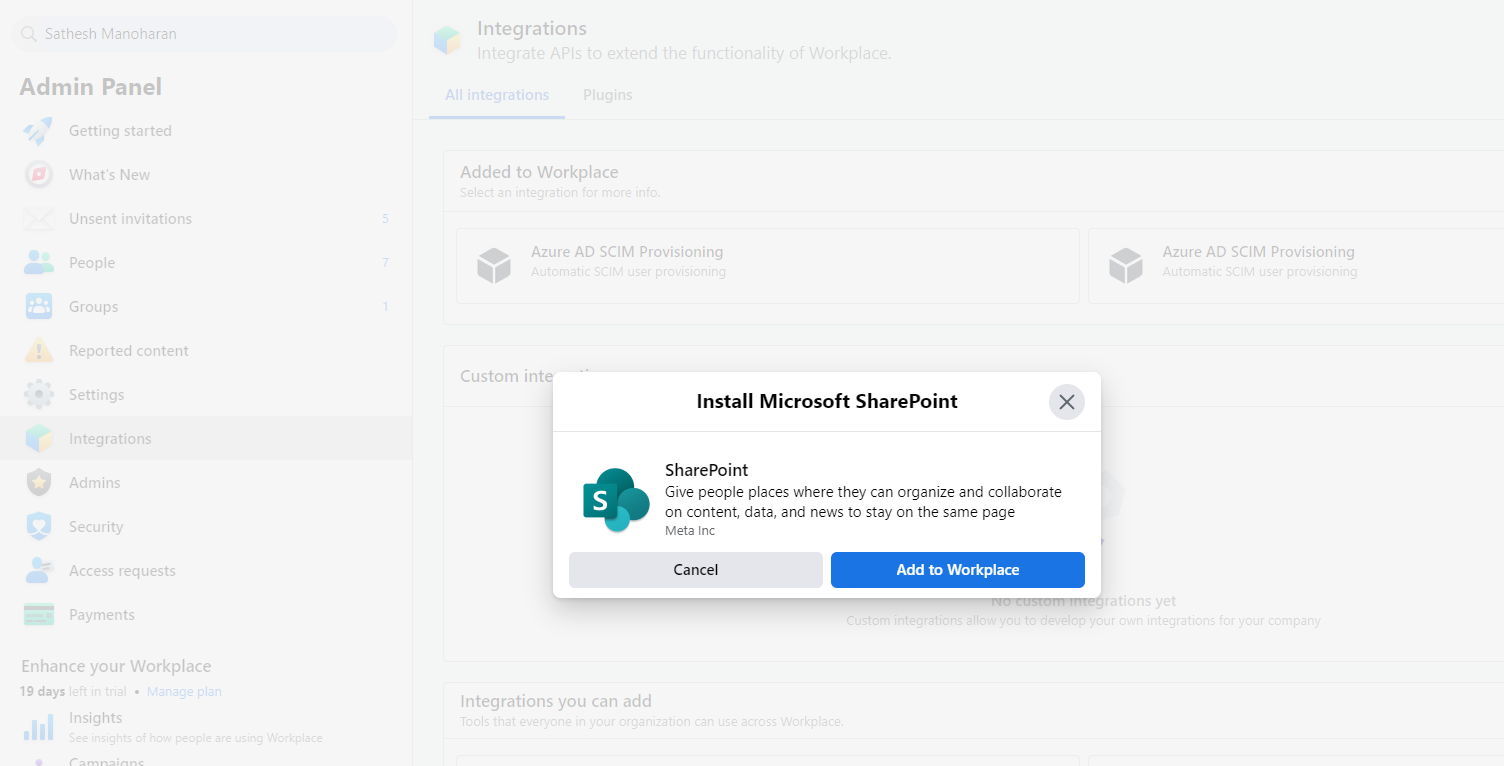1504x766 pixels.
Task: Open the Admins section
Action: [206, 483]
